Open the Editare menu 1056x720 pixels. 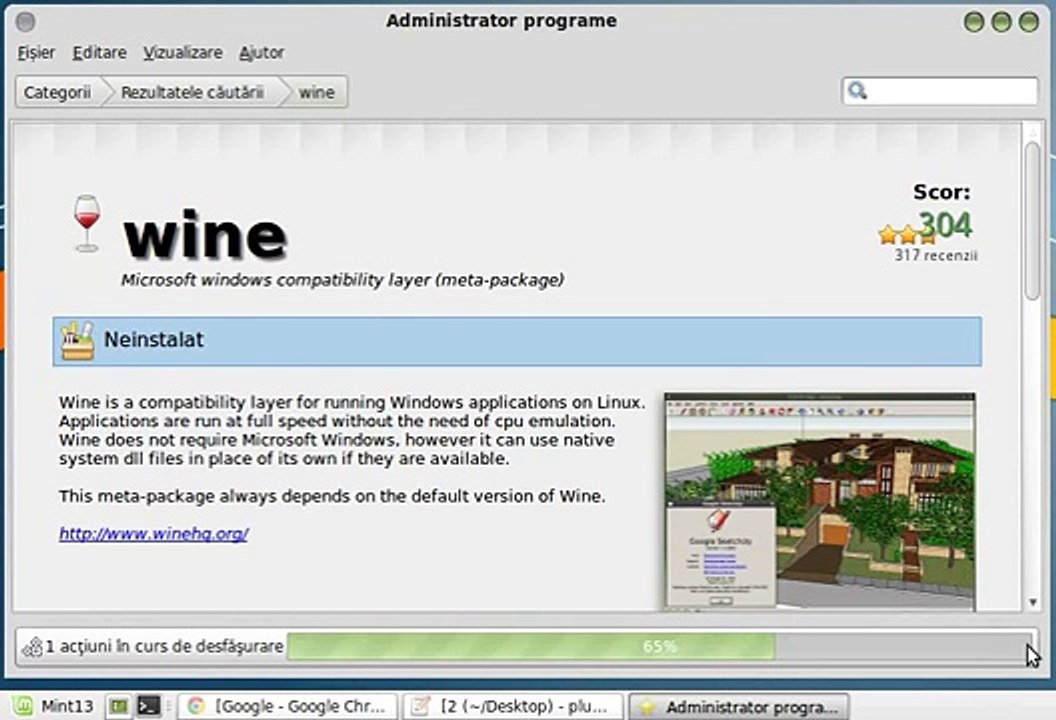[x=100, y=53]
